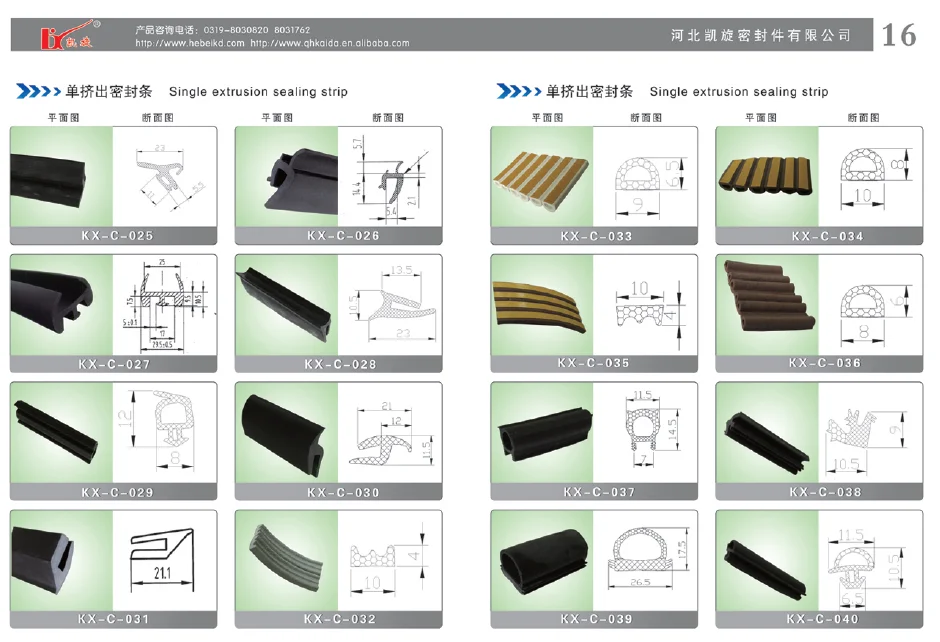The image size is (940, 642).
Task: Click the KX-C-027 cross-section drawing
Action: 165,305
